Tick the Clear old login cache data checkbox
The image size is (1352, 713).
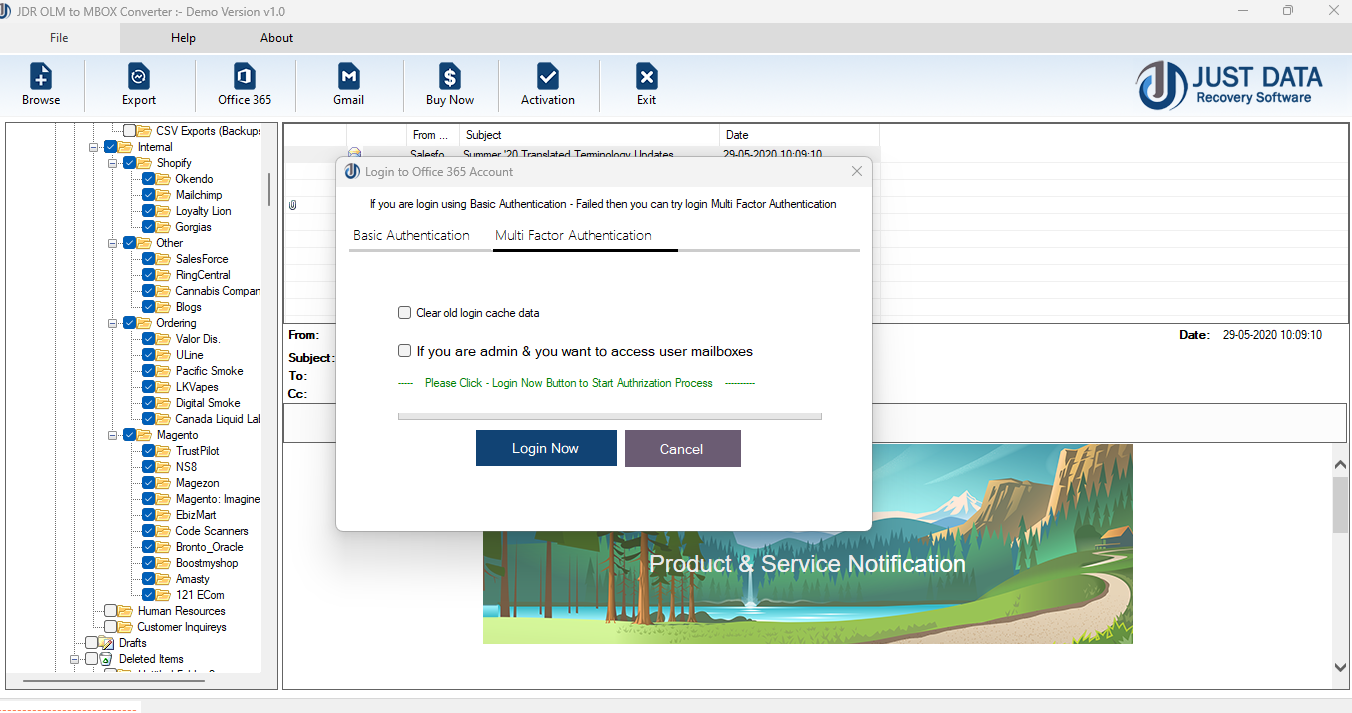405,313
